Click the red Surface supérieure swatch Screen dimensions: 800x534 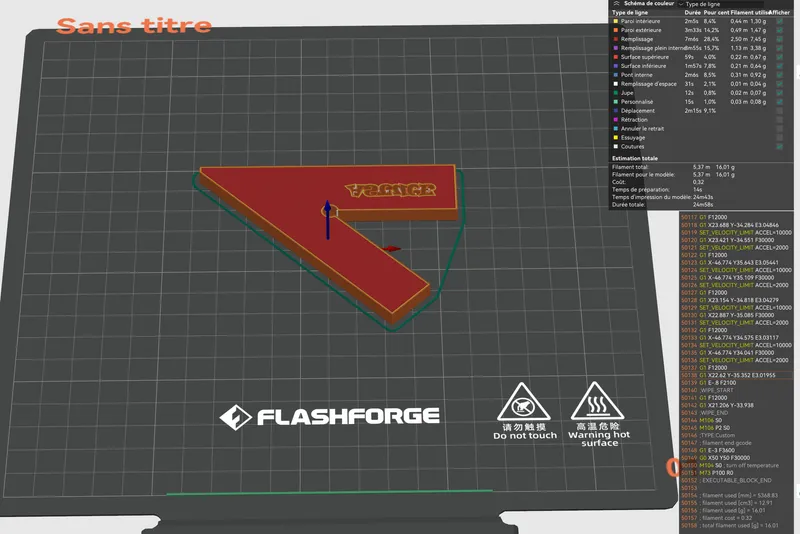tap(616, 57)
